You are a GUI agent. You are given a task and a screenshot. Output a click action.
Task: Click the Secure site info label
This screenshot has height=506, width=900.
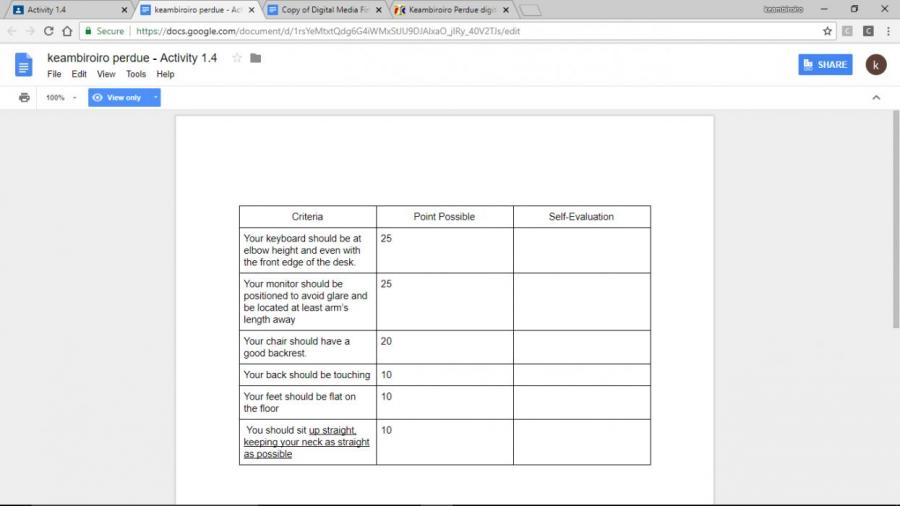click(x=104, y=31)
